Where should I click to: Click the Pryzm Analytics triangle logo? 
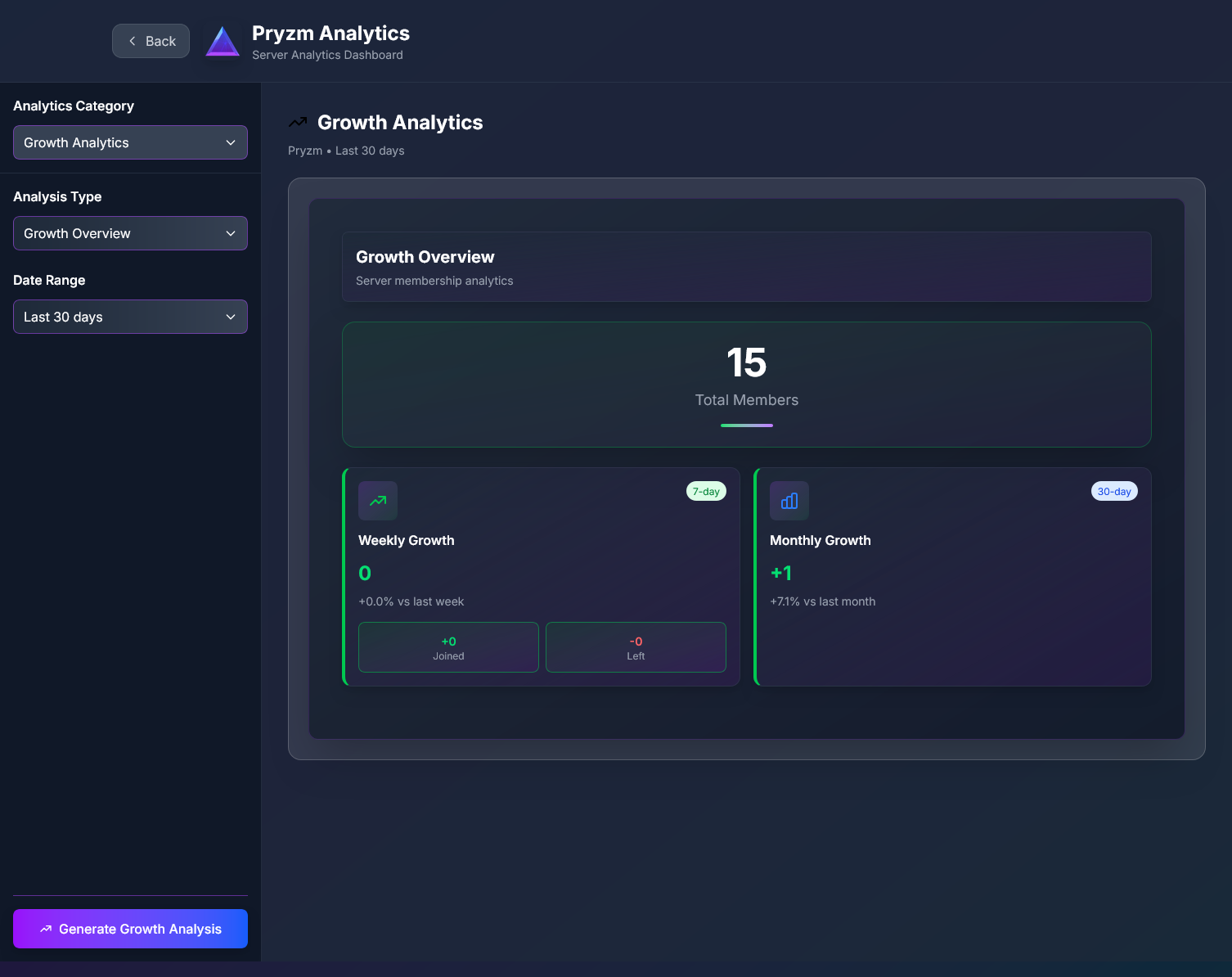pyautogui.click(x=222, y=40)
